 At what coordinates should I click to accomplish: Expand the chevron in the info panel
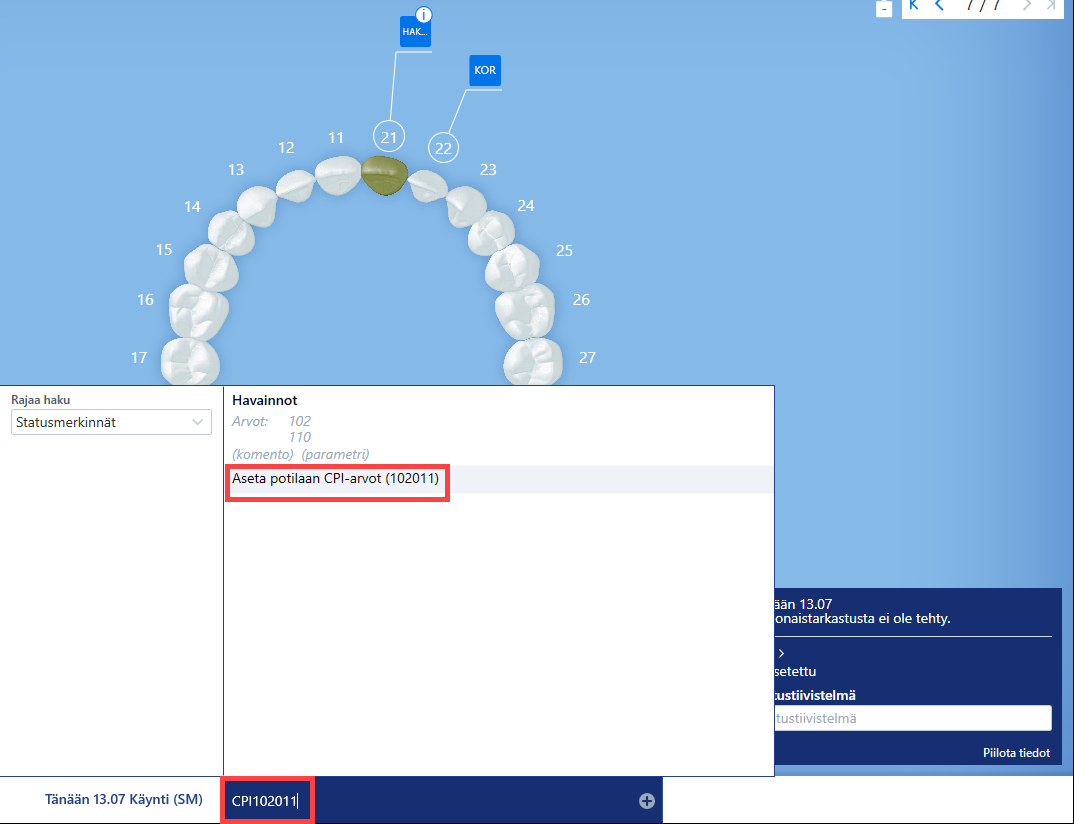[x=782, y=653]
